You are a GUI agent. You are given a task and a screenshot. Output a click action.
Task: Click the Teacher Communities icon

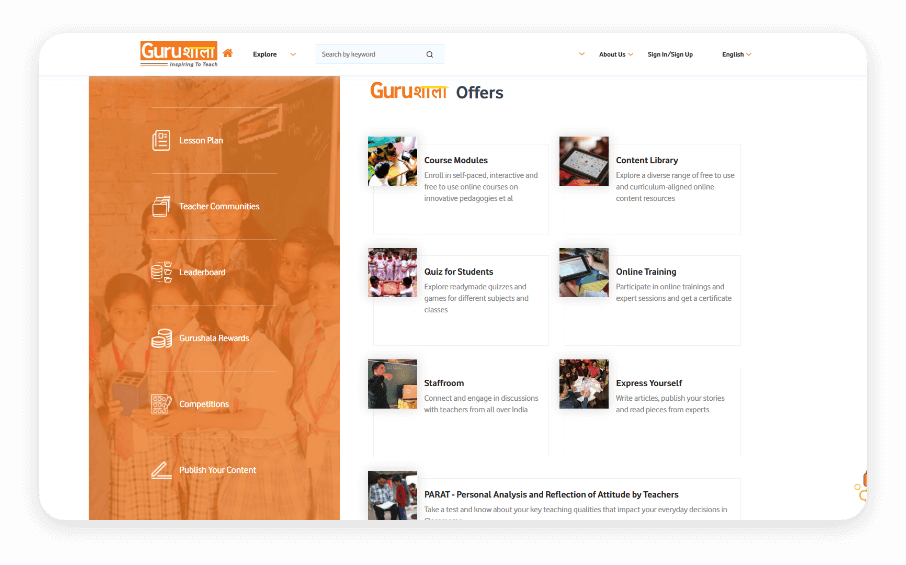tap(161, 206)
